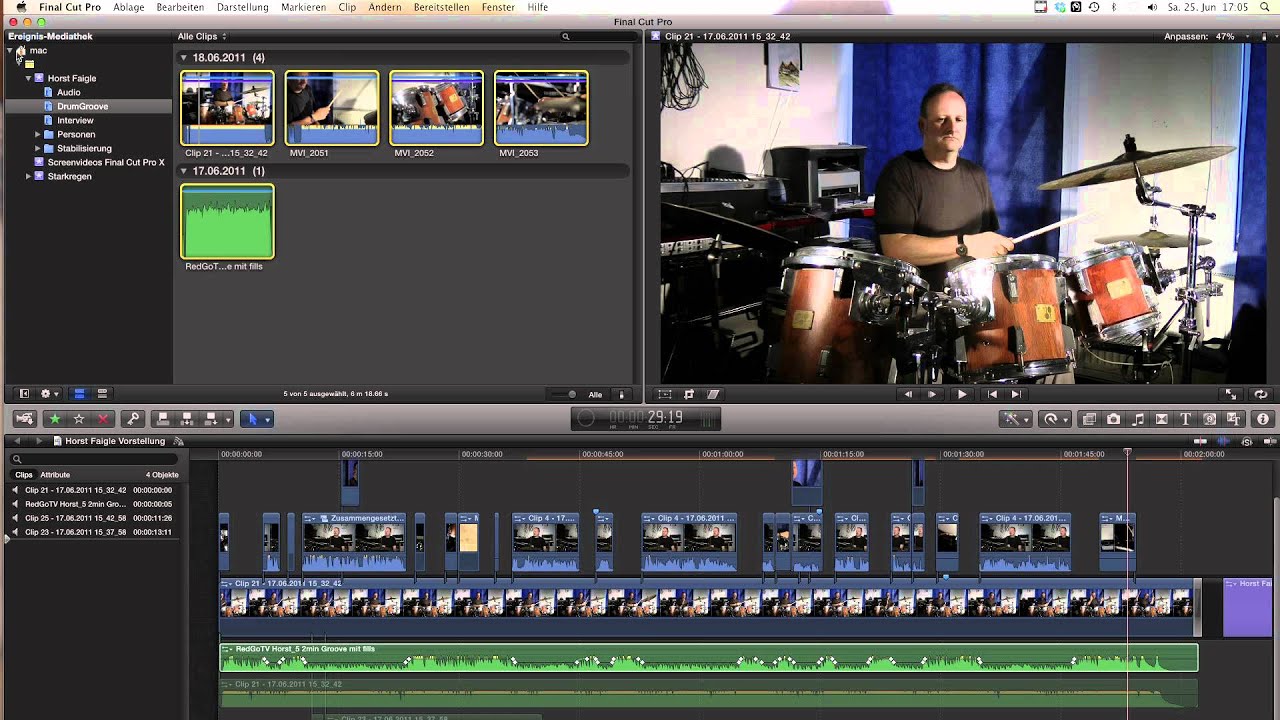The image size is (1280, 720).
Task: Collapse the 18.06.2011 clip group
Action: (x=183, y=58)
